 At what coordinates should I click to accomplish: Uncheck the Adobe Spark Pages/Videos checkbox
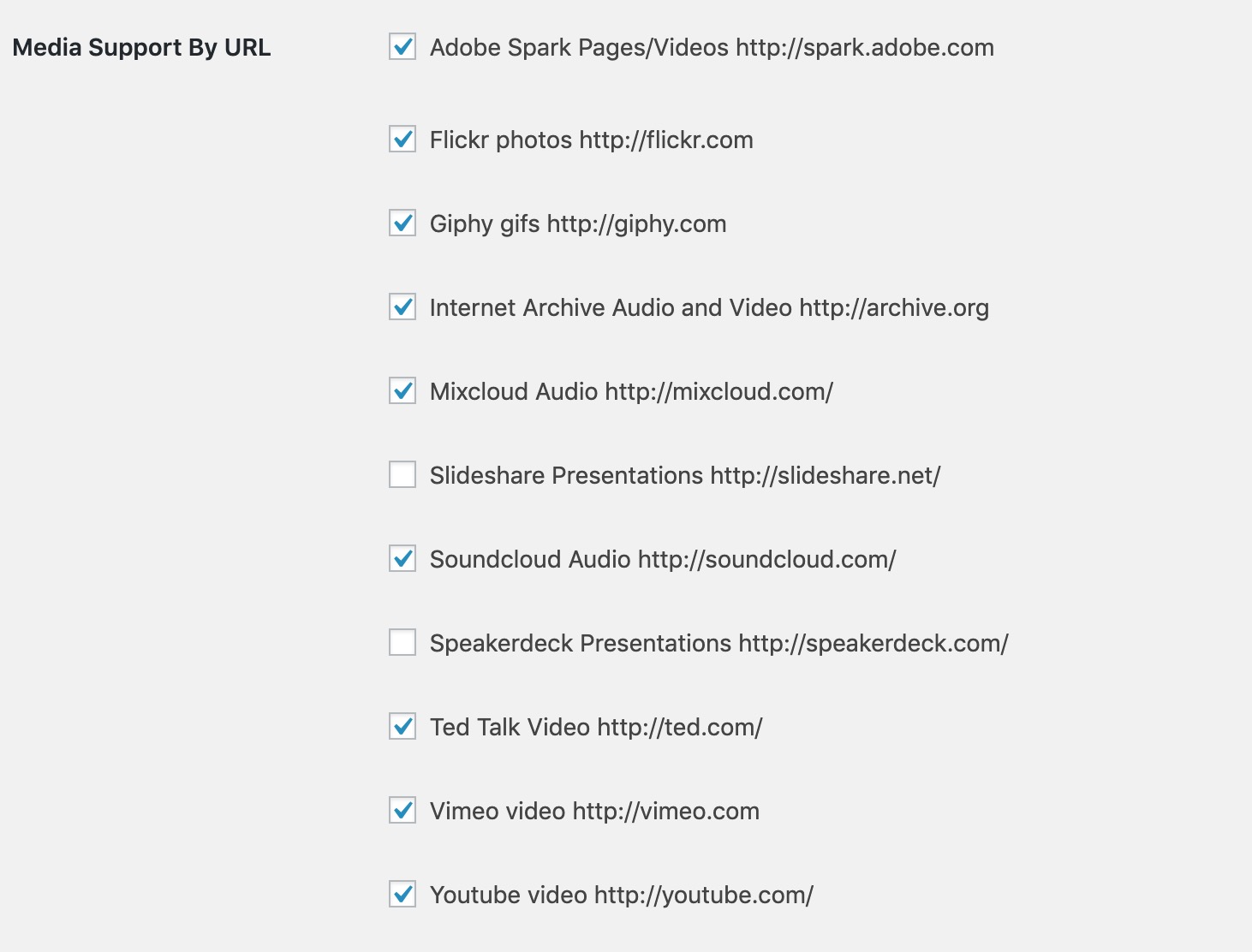[x=402, y=47]
